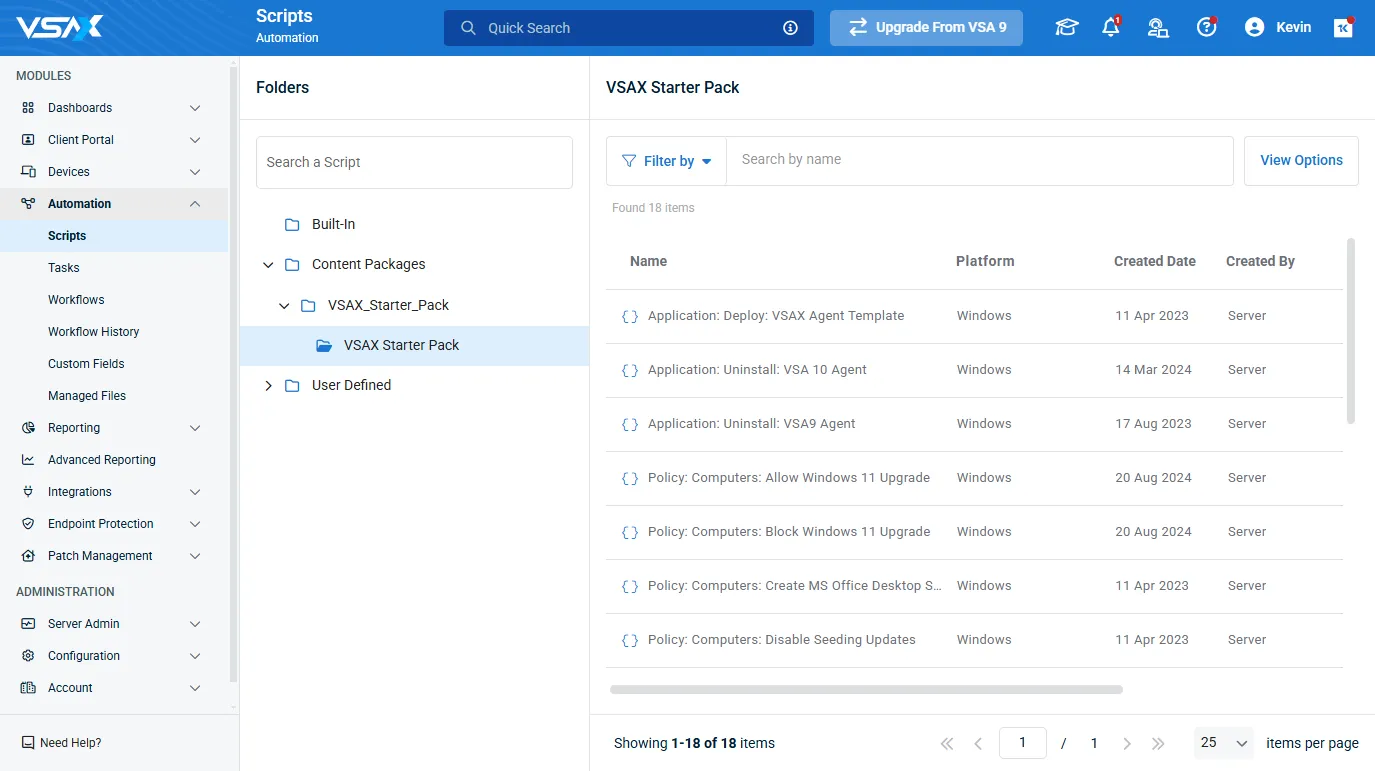Go to the next page arrow
This screenshot has width=1375, height=771.
point(1127,743)
